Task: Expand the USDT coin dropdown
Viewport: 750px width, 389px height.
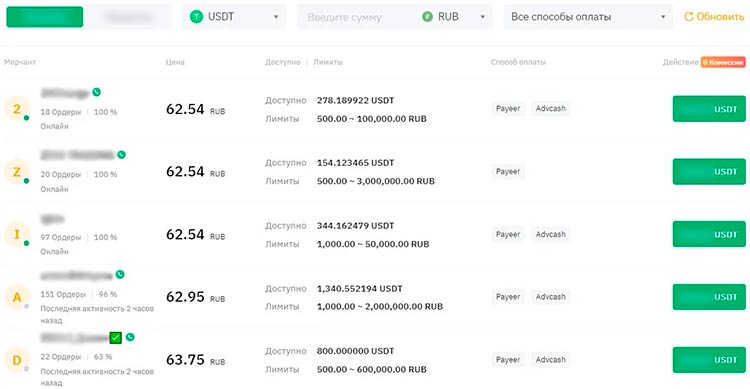Action: point(234,17)
